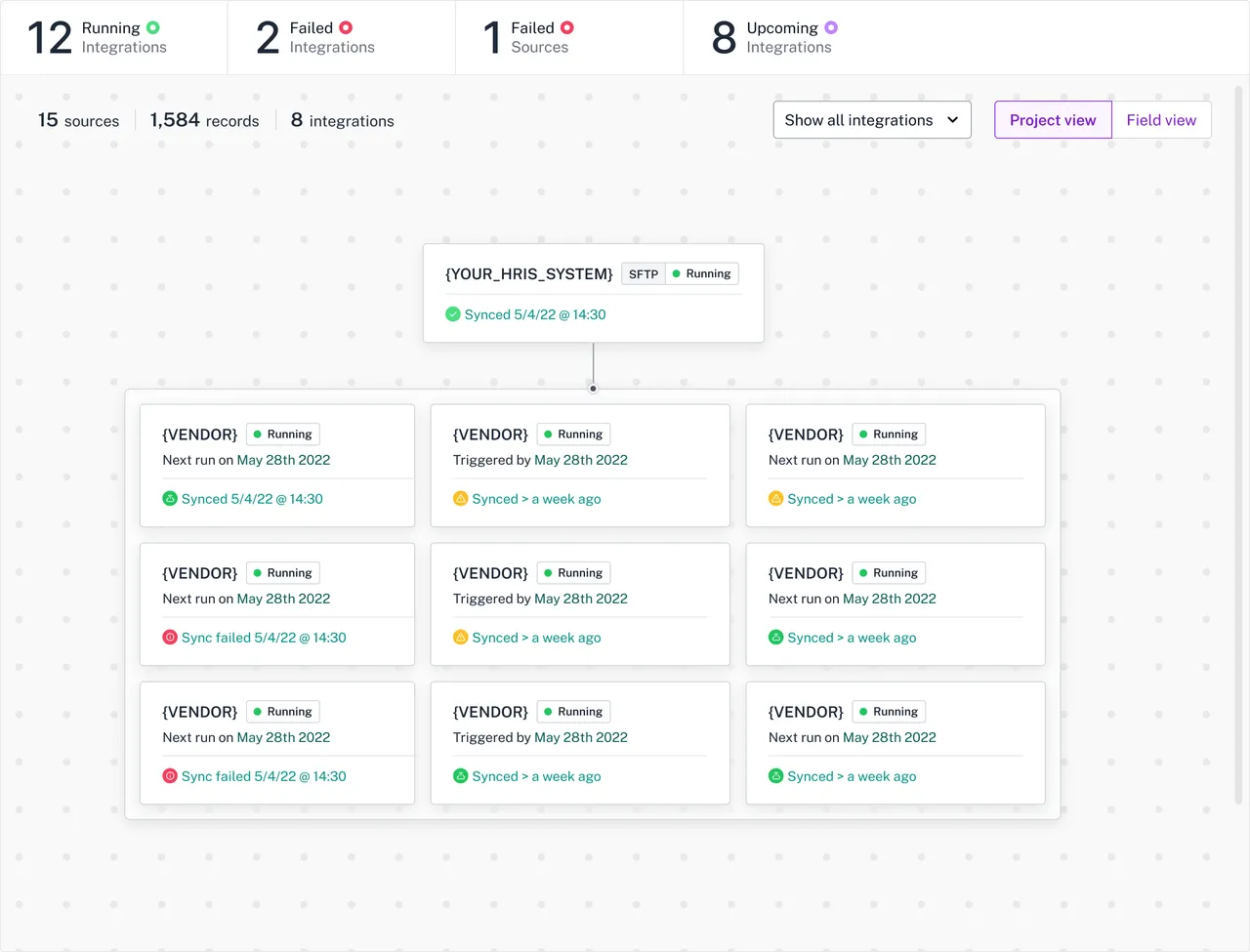Open upper Sync failed 5/4/22 @ 14:30 link
Screen dimensions: 1250x952
click(264, 638)
